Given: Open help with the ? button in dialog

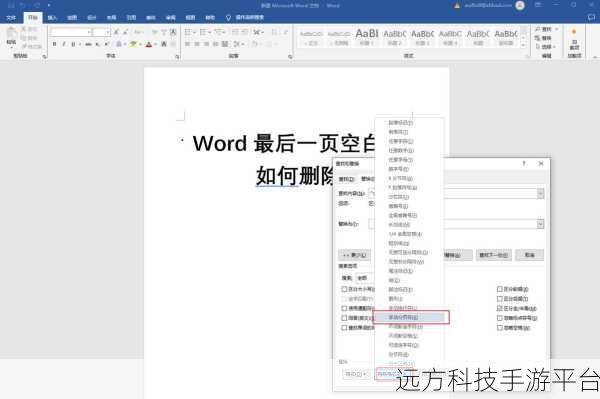Looking at the screenshot, I should pyautogui.click(x=524, y=163).
